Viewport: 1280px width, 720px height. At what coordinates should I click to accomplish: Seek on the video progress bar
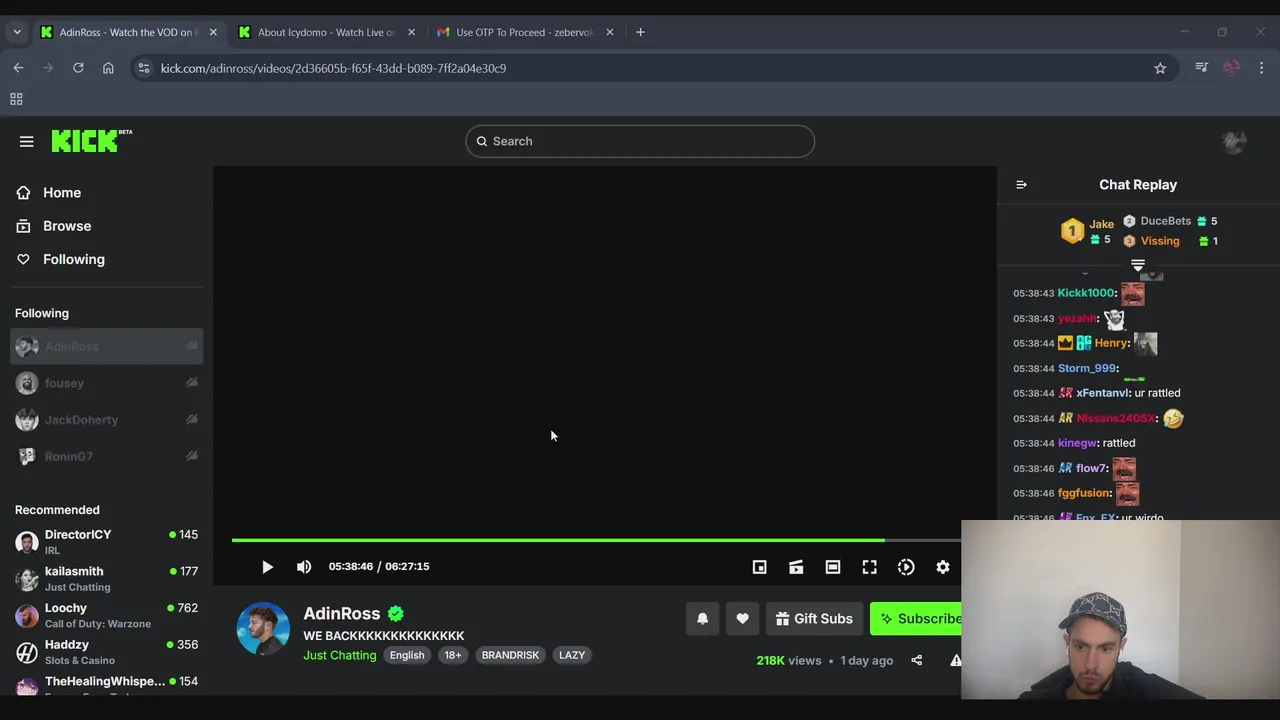click(x=596, y=540)
